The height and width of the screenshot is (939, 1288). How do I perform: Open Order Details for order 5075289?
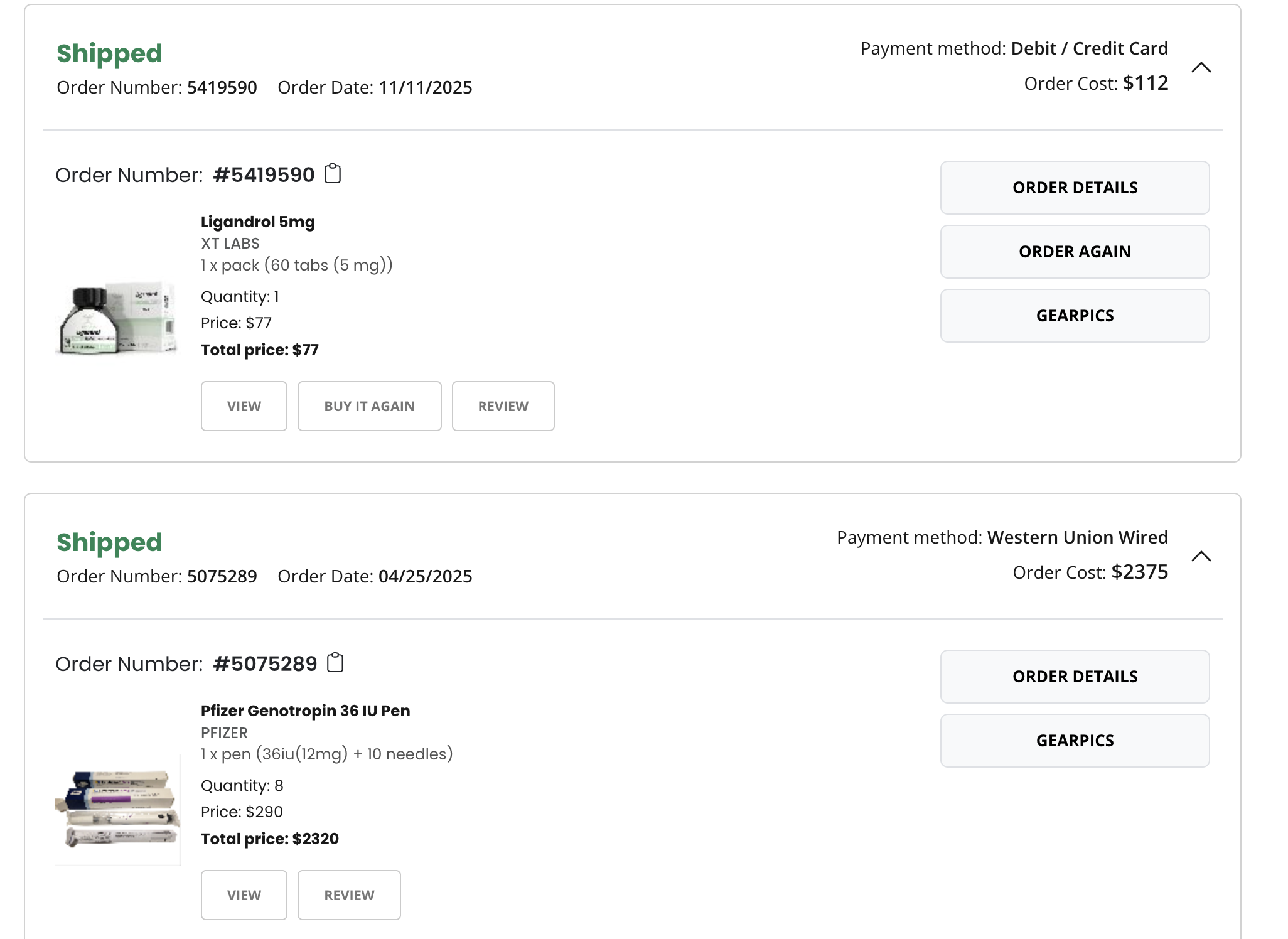click(1075, 677)
